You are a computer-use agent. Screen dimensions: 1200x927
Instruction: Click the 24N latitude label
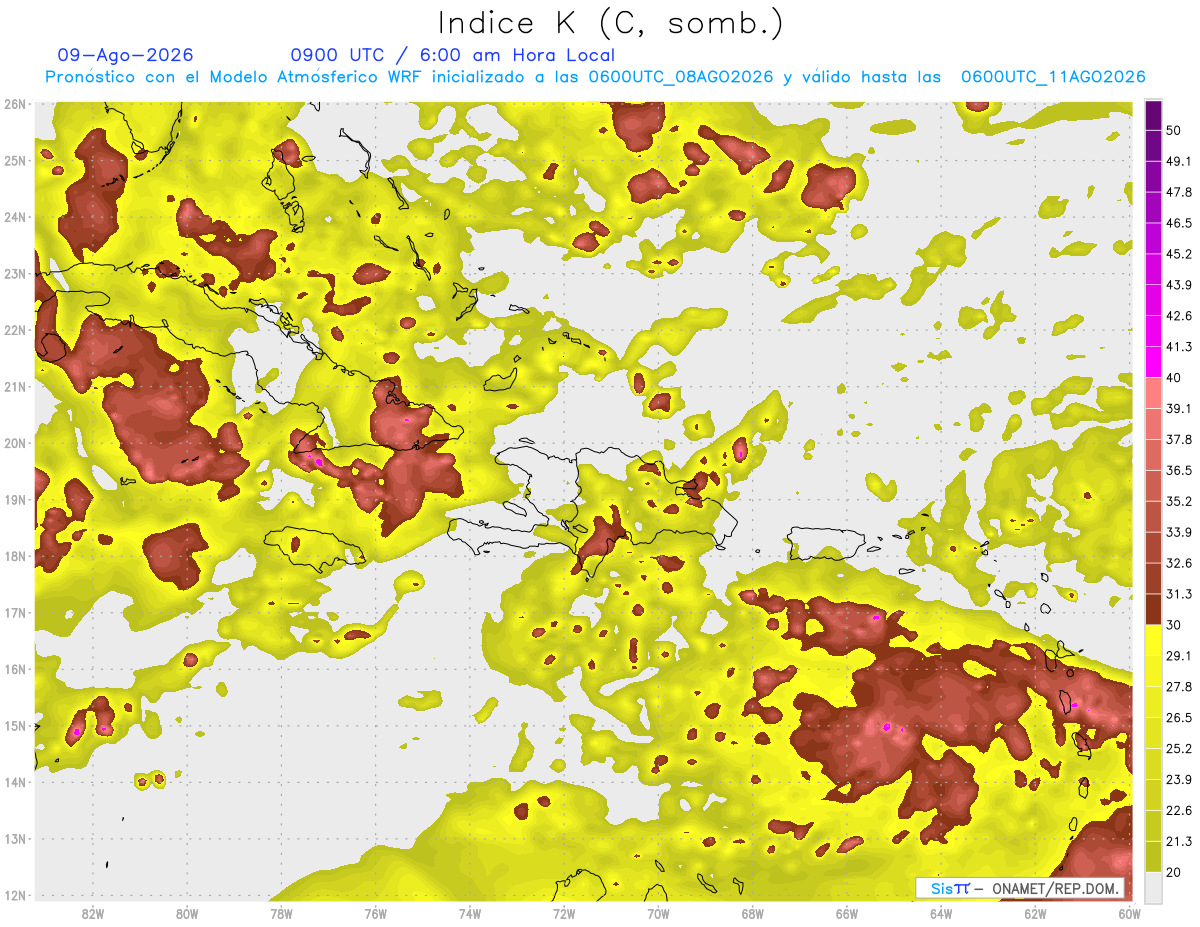point(15,217)
